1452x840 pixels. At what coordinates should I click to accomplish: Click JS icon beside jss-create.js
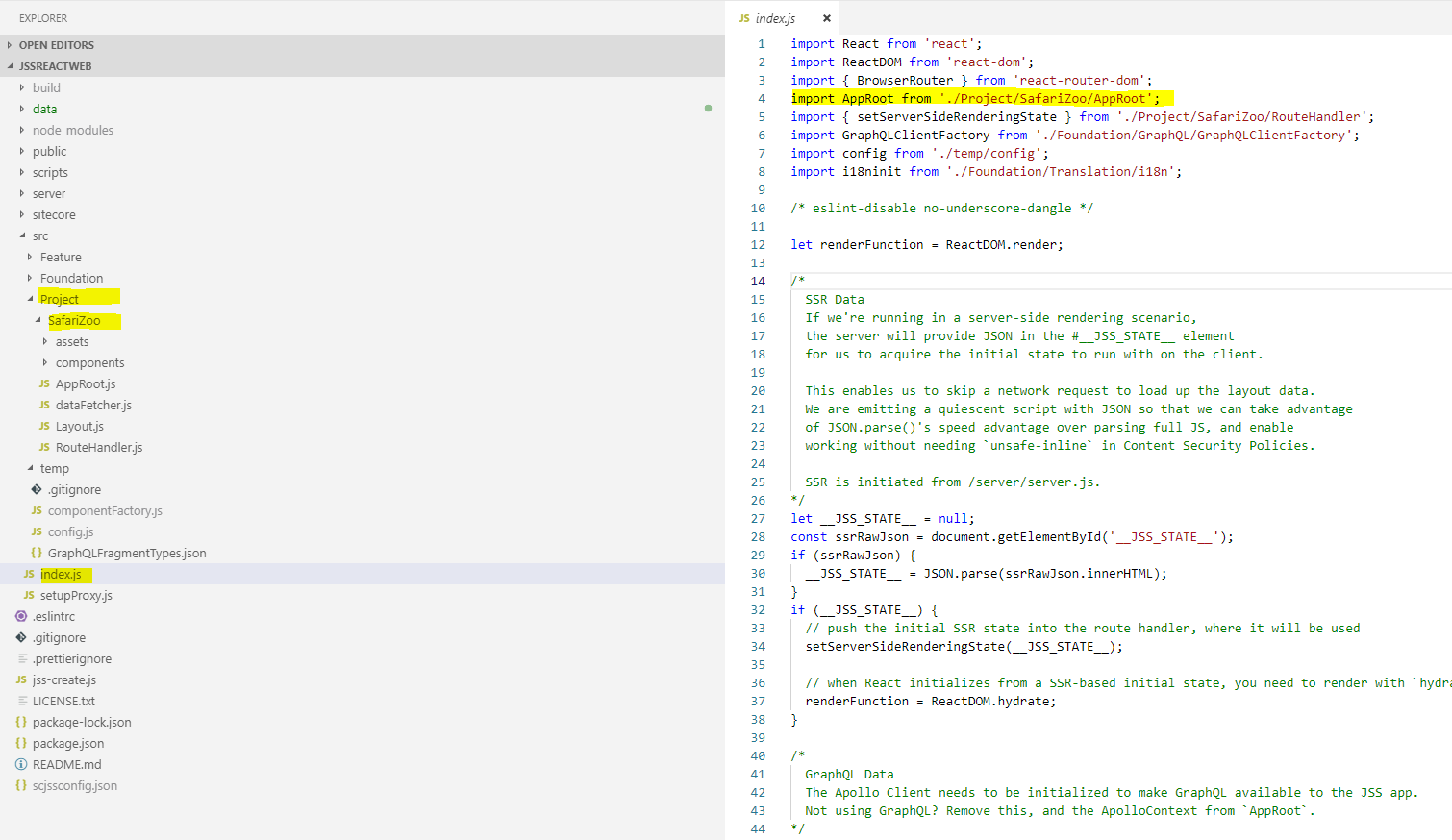coord(21,679)
